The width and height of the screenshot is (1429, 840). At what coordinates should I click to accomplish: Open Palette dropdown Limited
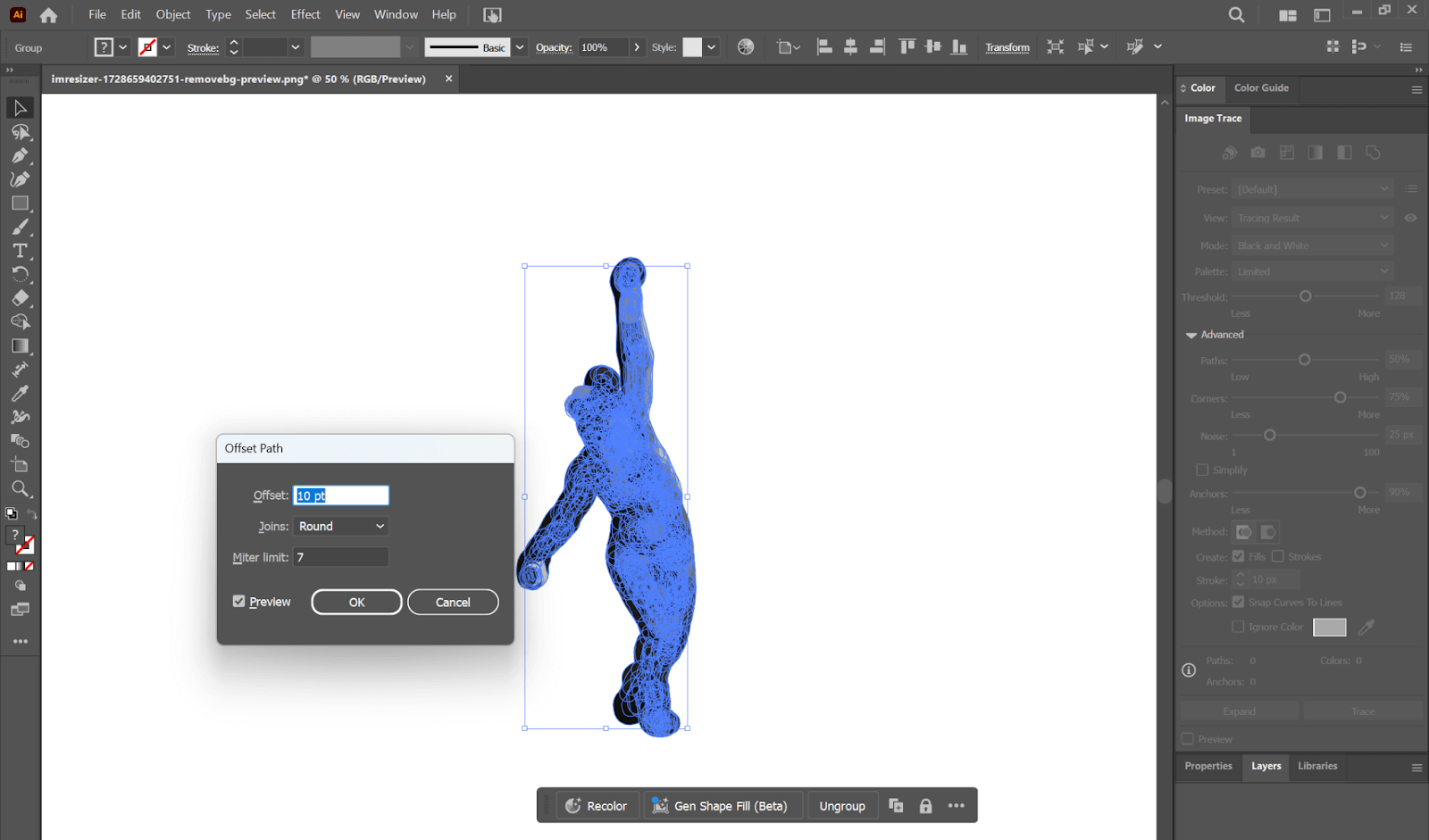pyautogui.click(x=1313, y=271)
